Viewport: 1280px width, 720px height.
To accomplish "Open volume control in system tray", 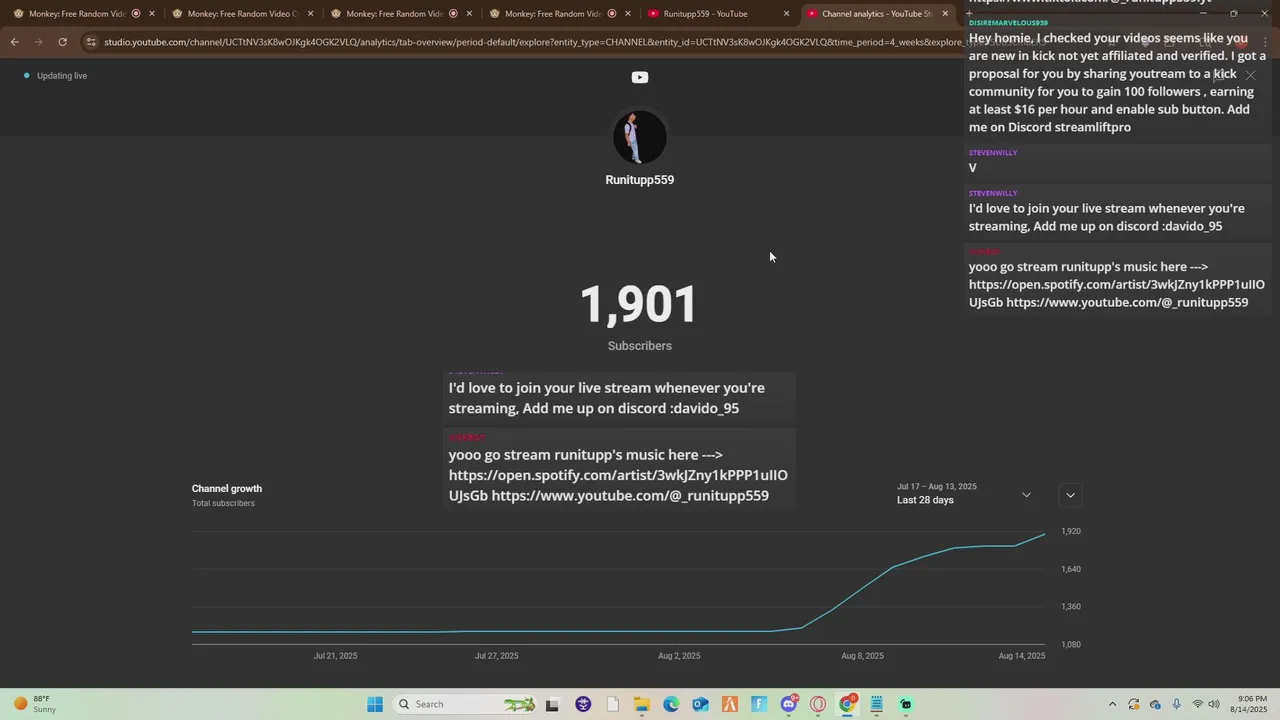I will [1215, 704].
